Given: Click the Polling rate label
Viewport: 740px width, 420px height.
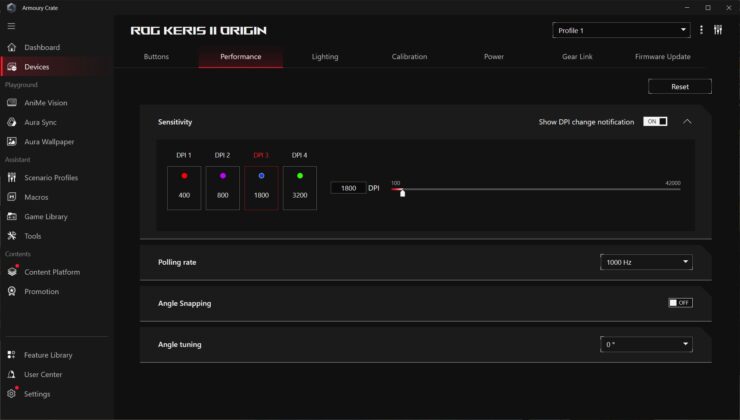Looking at the screenshot, I should (x=177, y=262).
